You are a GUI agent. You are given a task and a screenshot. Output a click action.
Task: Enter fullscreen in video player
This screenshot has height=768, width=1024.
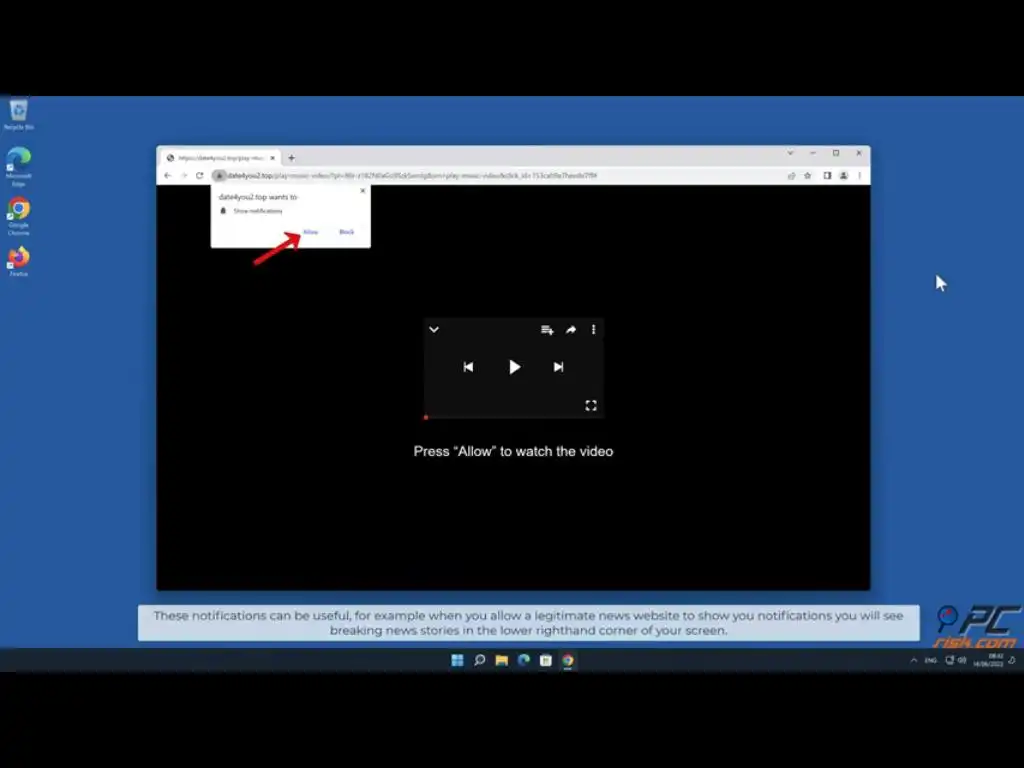pyautogui.click(x=591, y=406)
